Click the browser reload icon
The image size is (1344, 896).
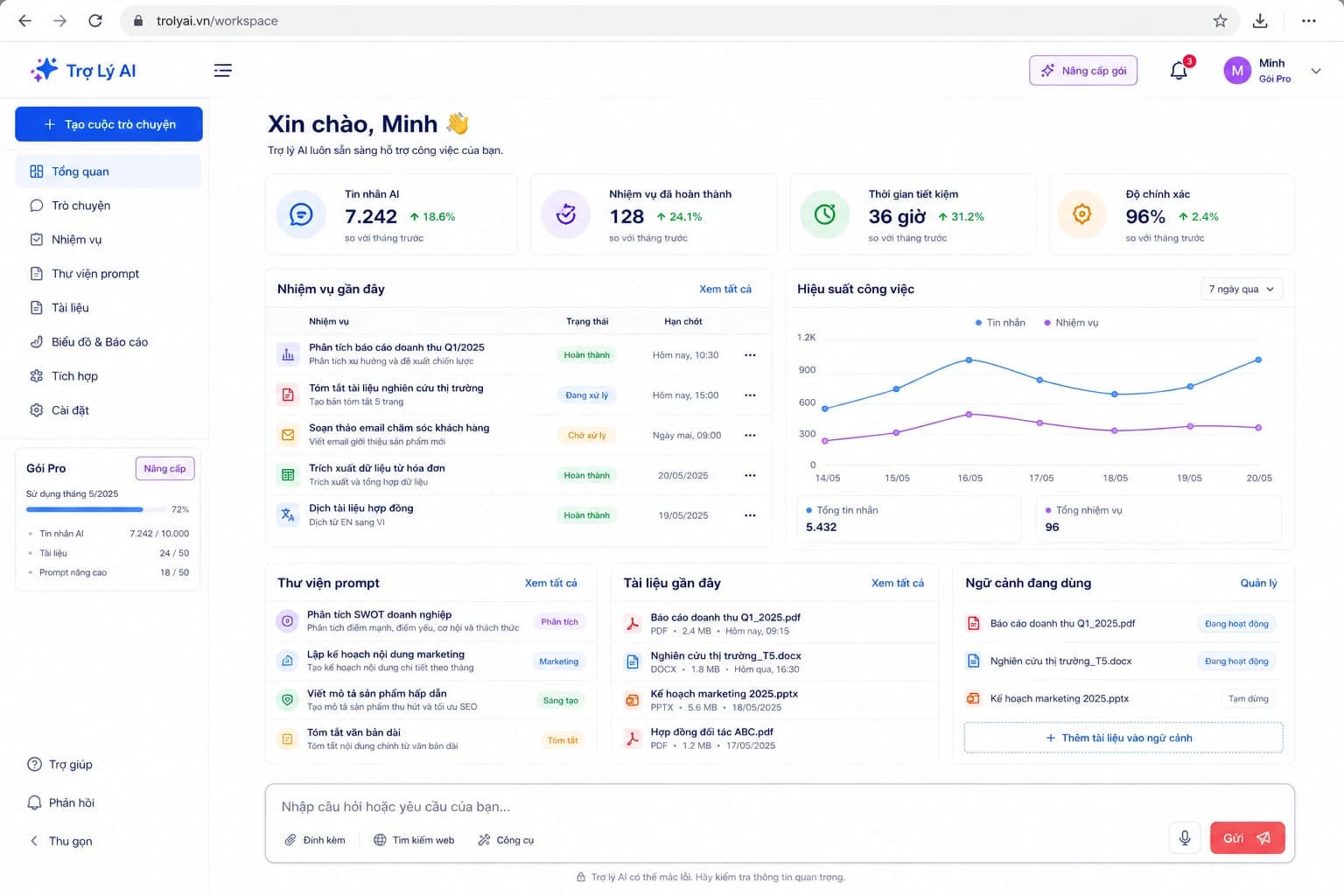(x=95, y=21)
